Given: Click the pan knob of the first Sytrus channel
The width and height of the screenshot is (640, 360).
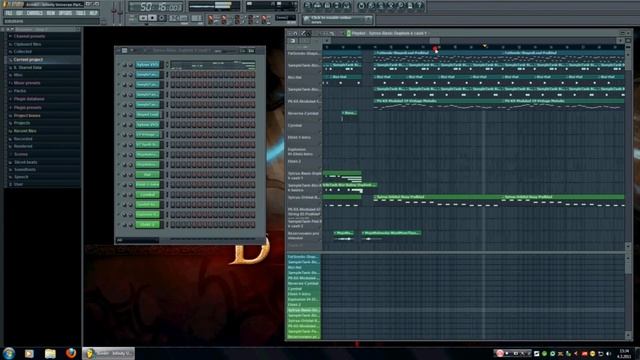Looking at the screenshot, I should (124, 65).
